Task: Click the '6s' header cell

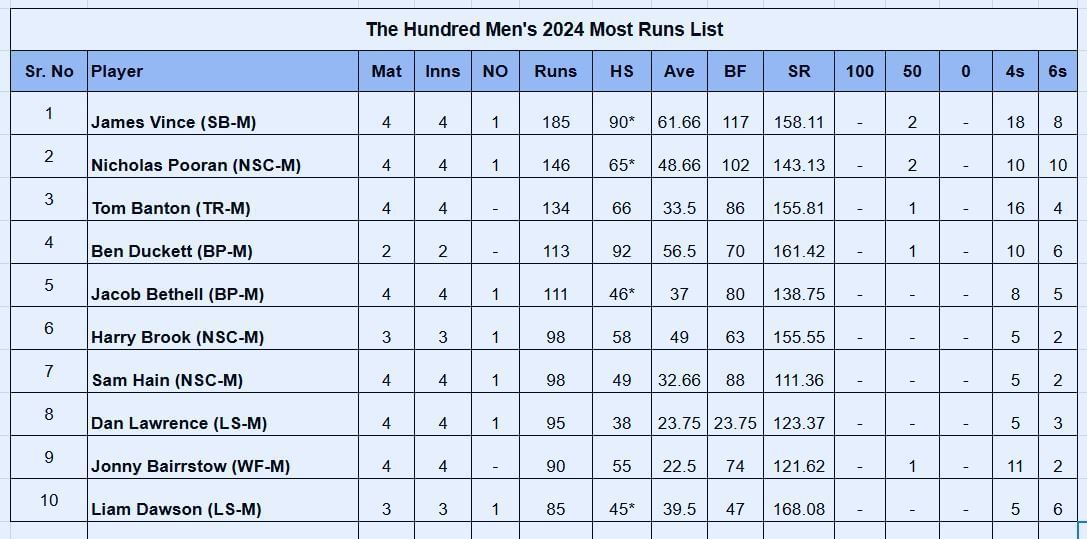Action: coord(1057,71)
